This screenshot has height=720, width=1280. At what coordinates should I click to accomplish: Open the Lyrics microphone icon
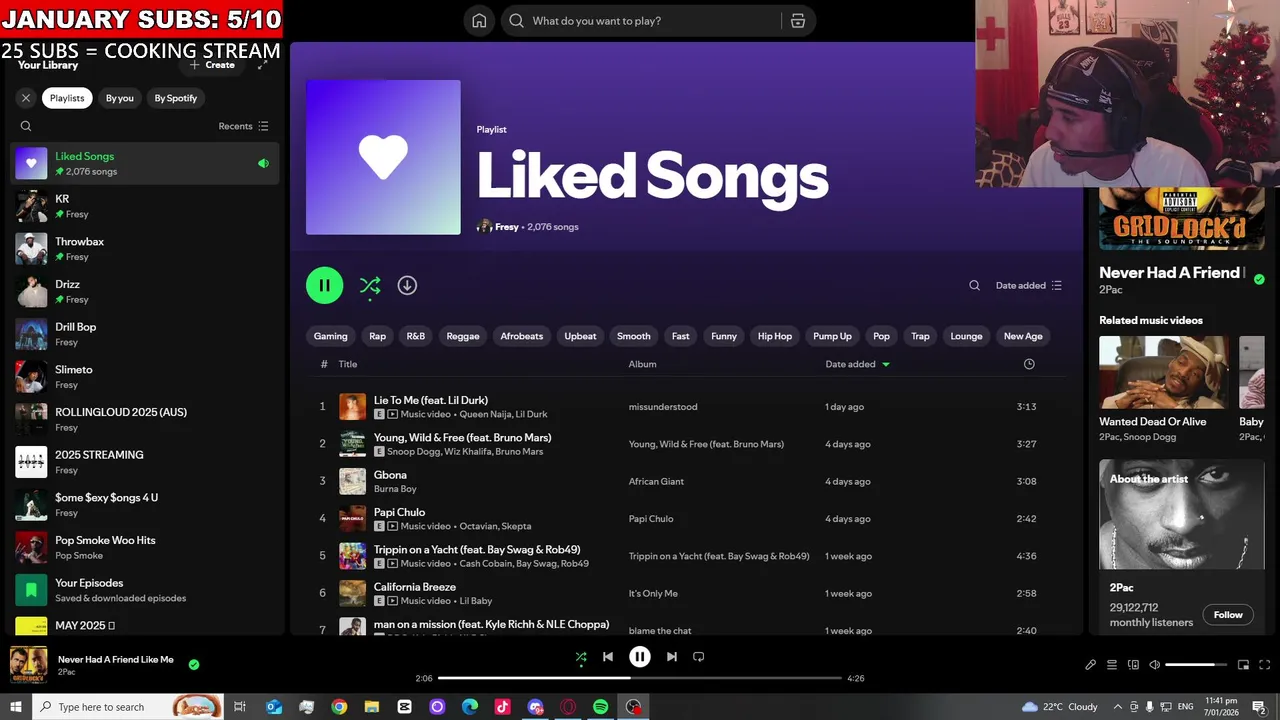1091,665
